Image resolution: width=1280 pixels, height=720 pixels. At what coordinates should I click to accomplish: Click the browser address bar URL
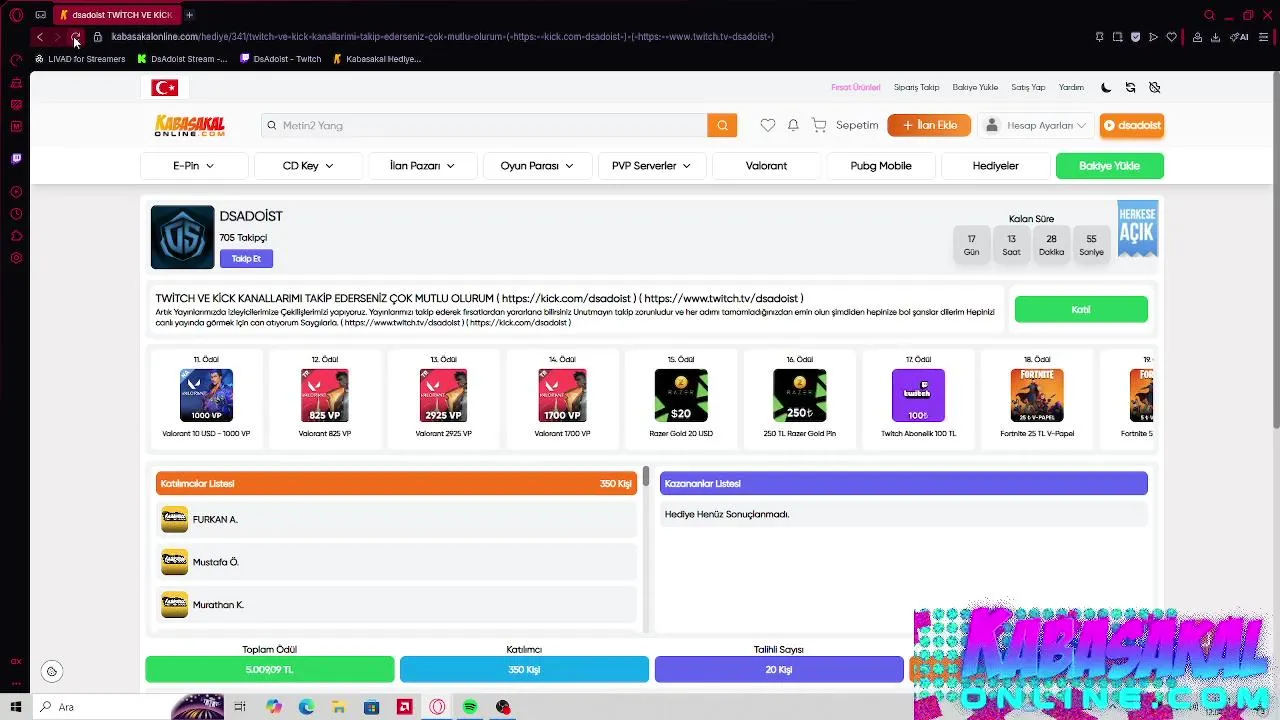tap(443, 37)
